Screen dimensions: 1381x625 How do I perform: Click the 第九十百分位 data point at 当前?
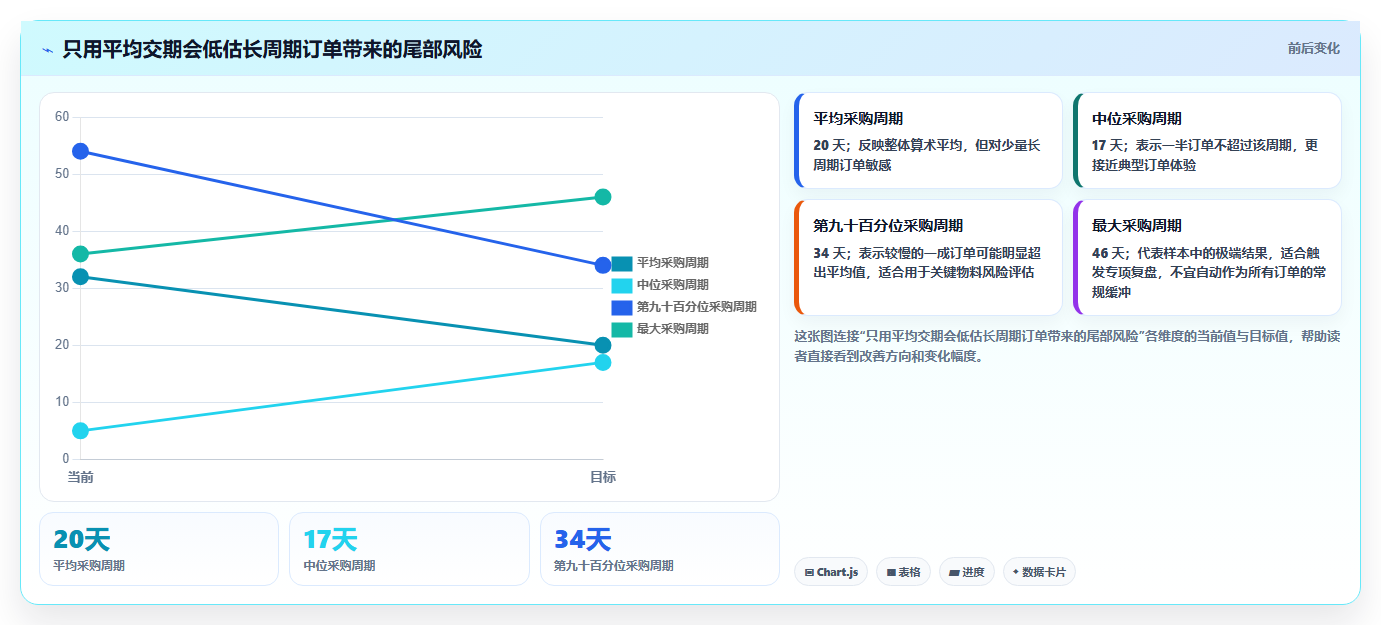81,151
